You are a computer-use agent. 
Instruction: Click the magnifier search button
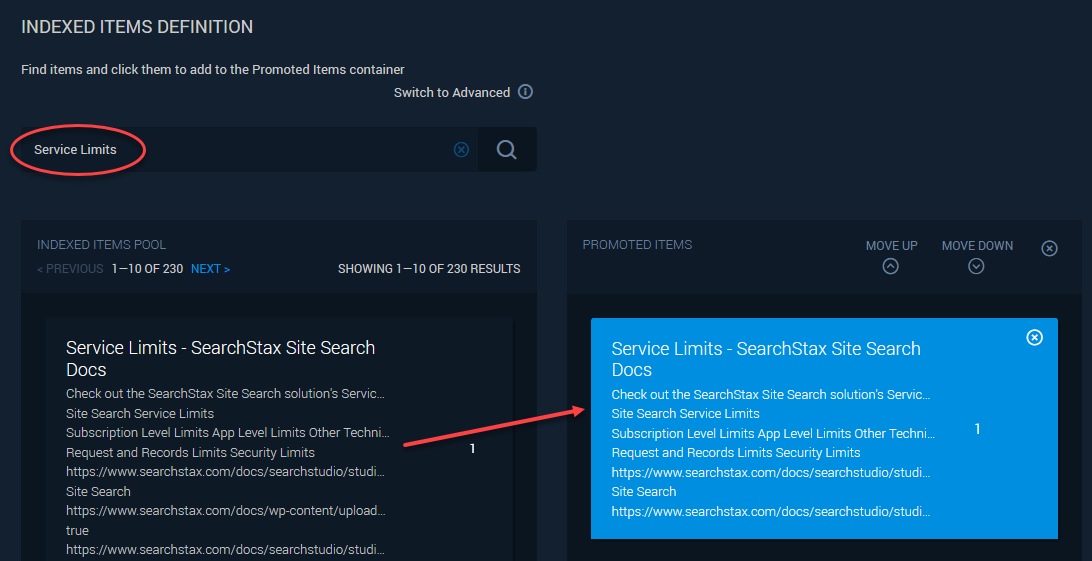[x=507, y=150]
